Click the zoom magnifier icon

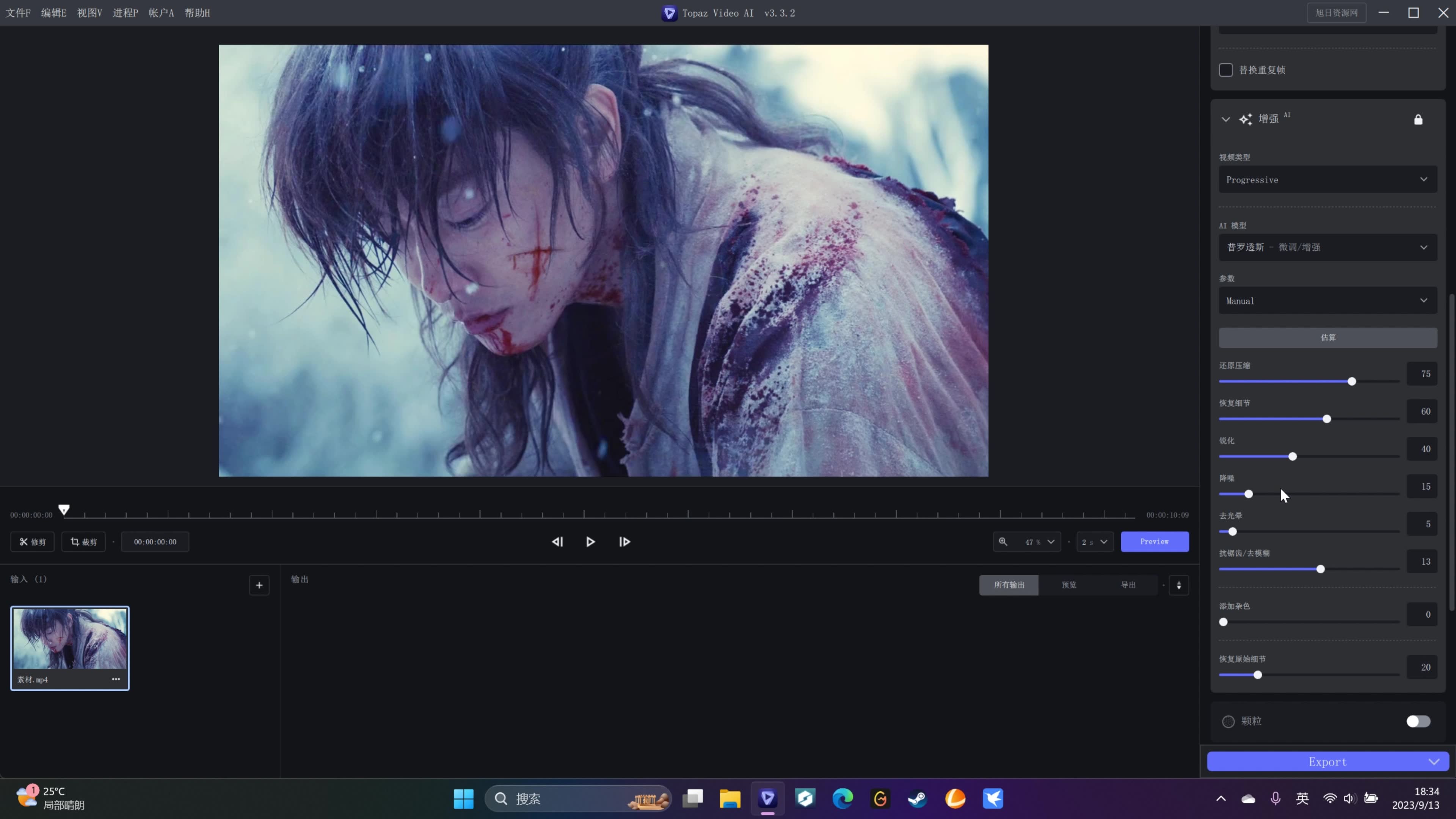click(x=1003, y=541)
